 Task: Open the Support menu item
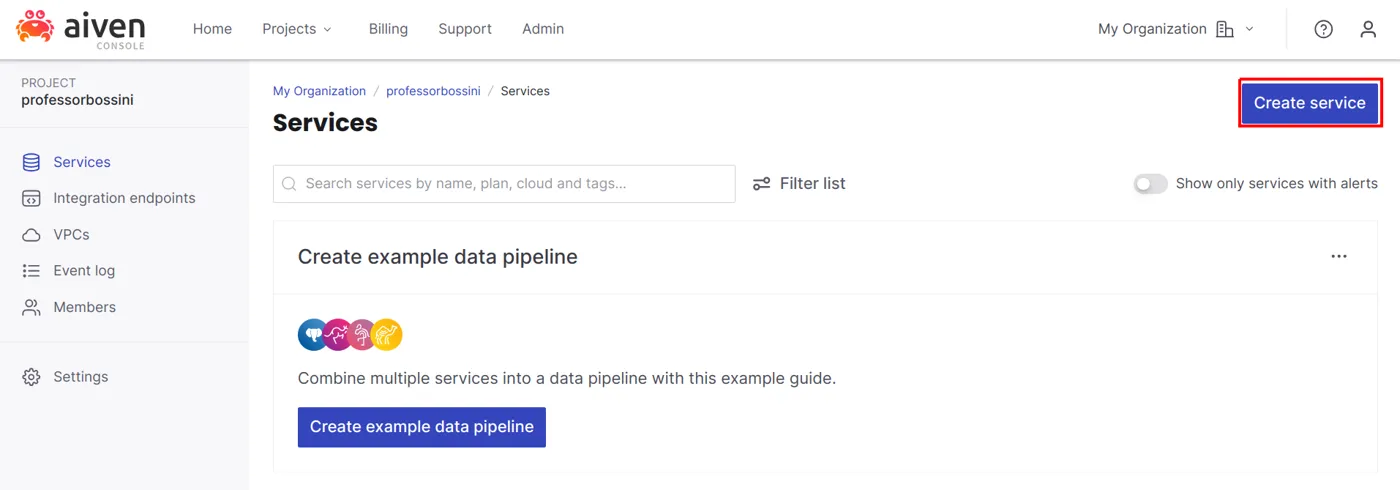[x=465, y=29]
